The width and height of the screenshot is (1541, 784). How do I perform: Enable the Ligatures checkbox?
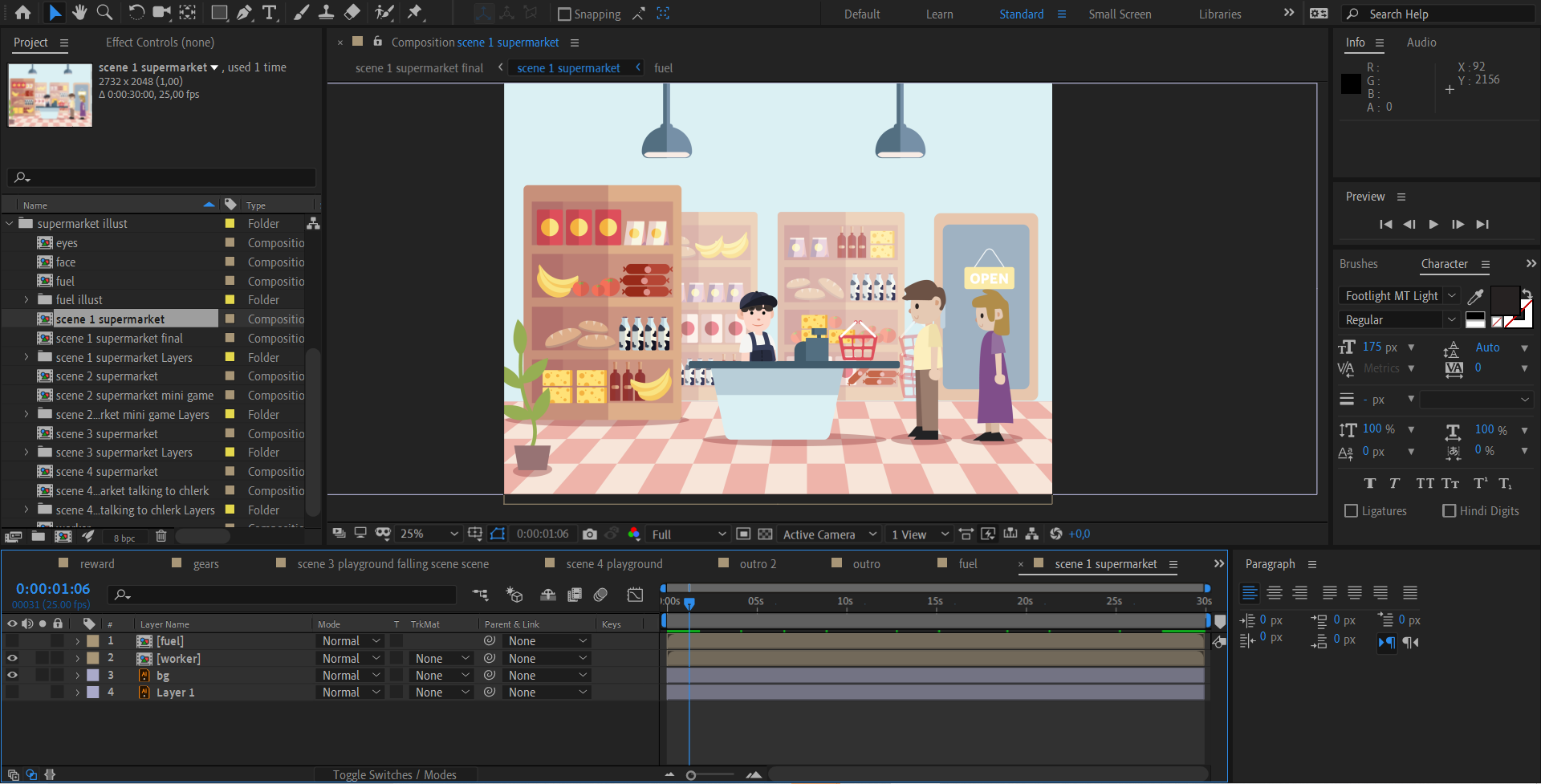click(1351, 511)
